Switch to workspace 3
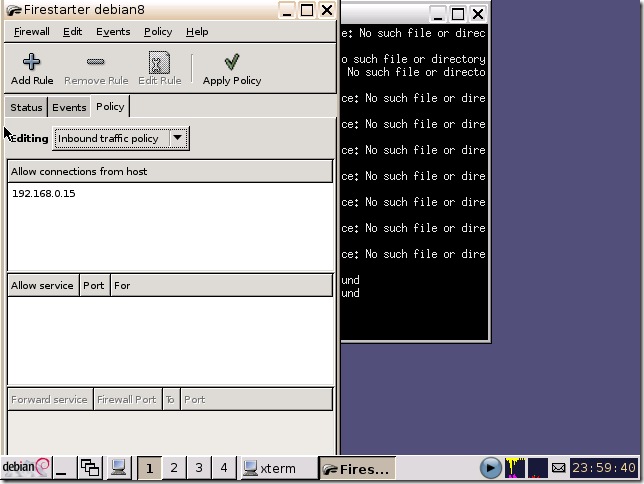Viewport: 644px width, 484px height. point(199,468)
